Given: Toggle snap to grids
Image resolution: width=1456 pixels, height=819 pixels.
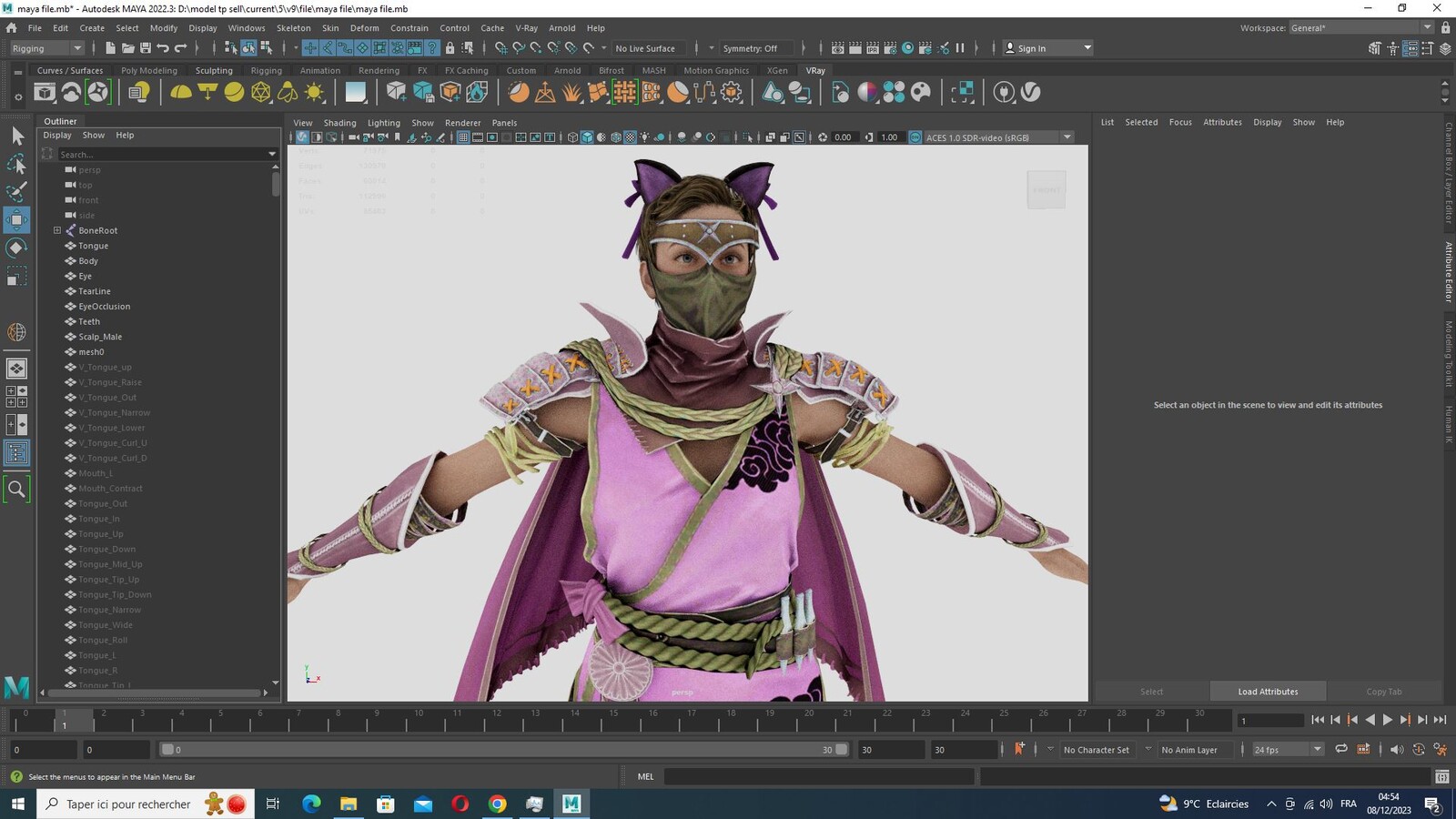Looking at the screenshot, I should click(x=501, y=48).
